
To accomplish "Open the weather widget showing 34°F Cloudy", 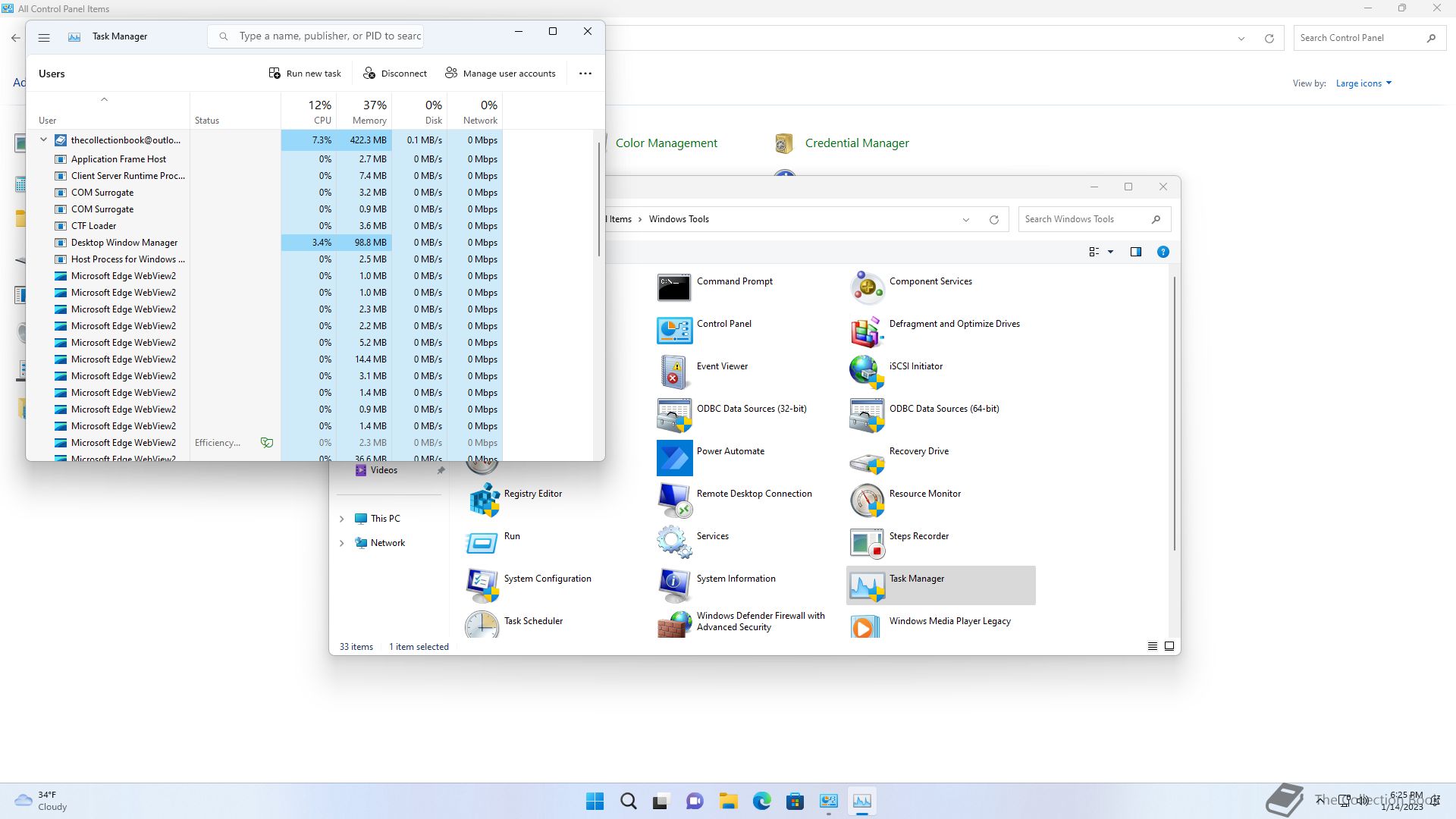I will tap(42, 801).
